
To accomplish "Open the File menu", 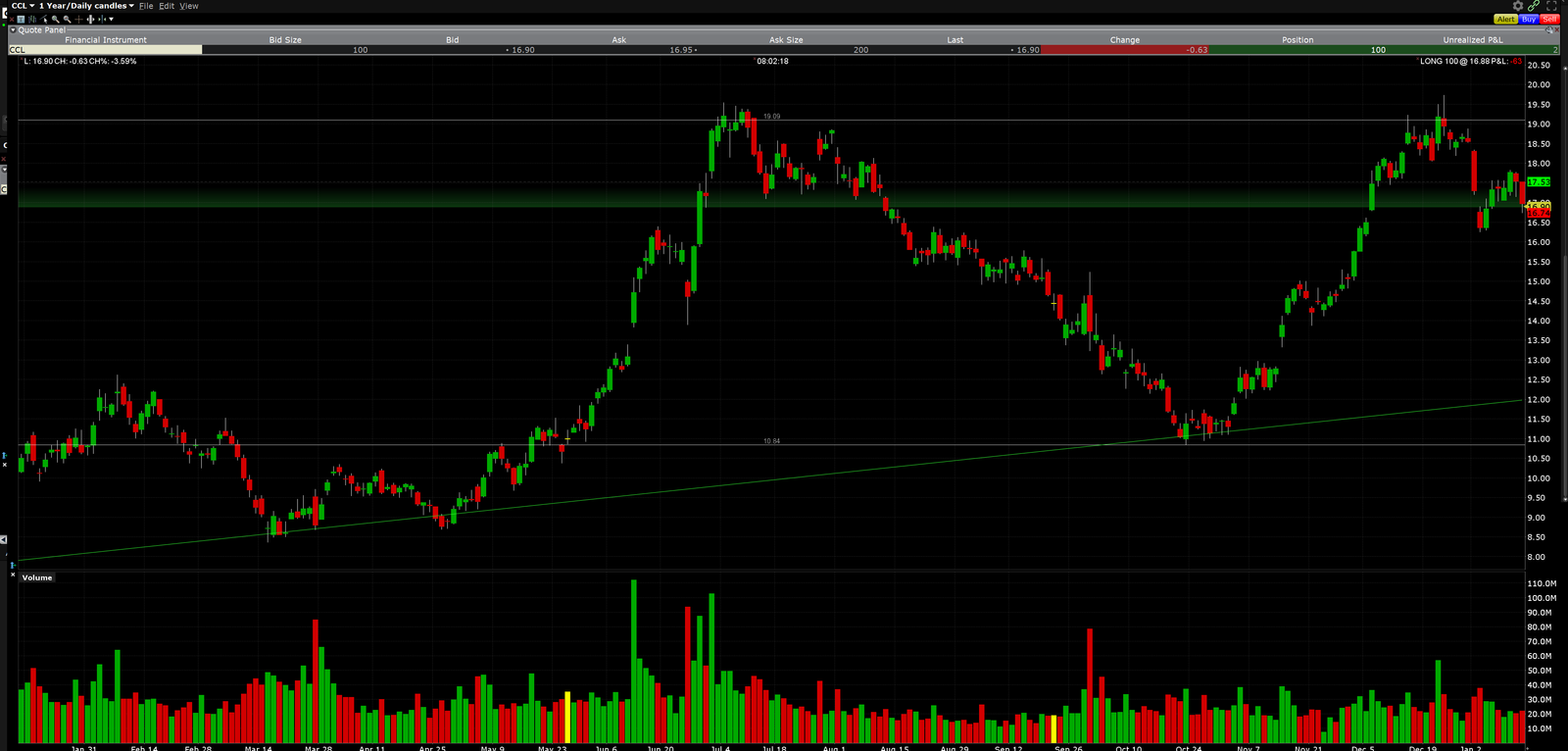I will click(146, 6).
